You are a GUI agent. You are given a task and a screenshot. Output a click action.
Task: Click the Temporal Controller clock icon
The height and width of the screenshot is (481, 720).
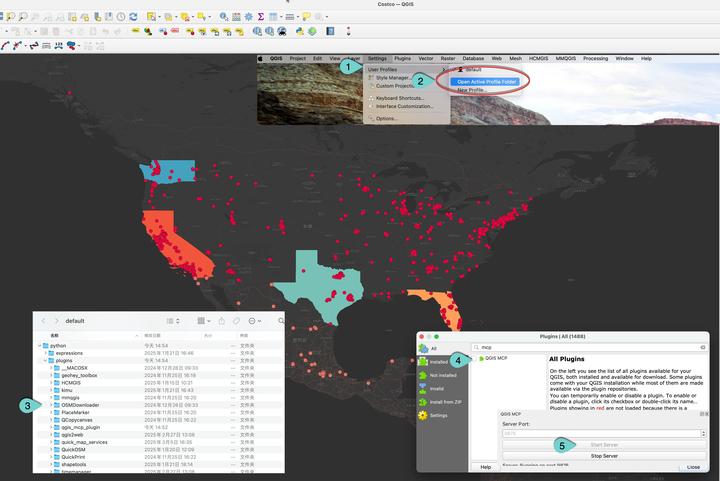coord(121,17)
